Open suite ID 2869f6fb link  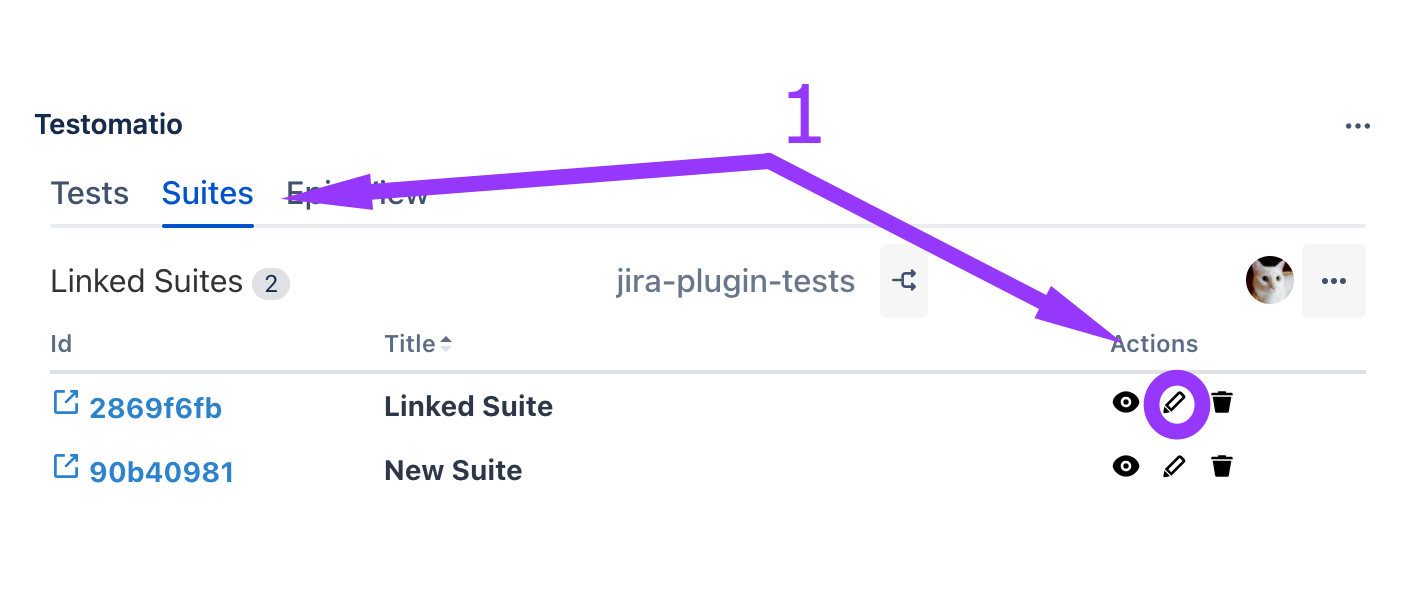tap(156, 408)
